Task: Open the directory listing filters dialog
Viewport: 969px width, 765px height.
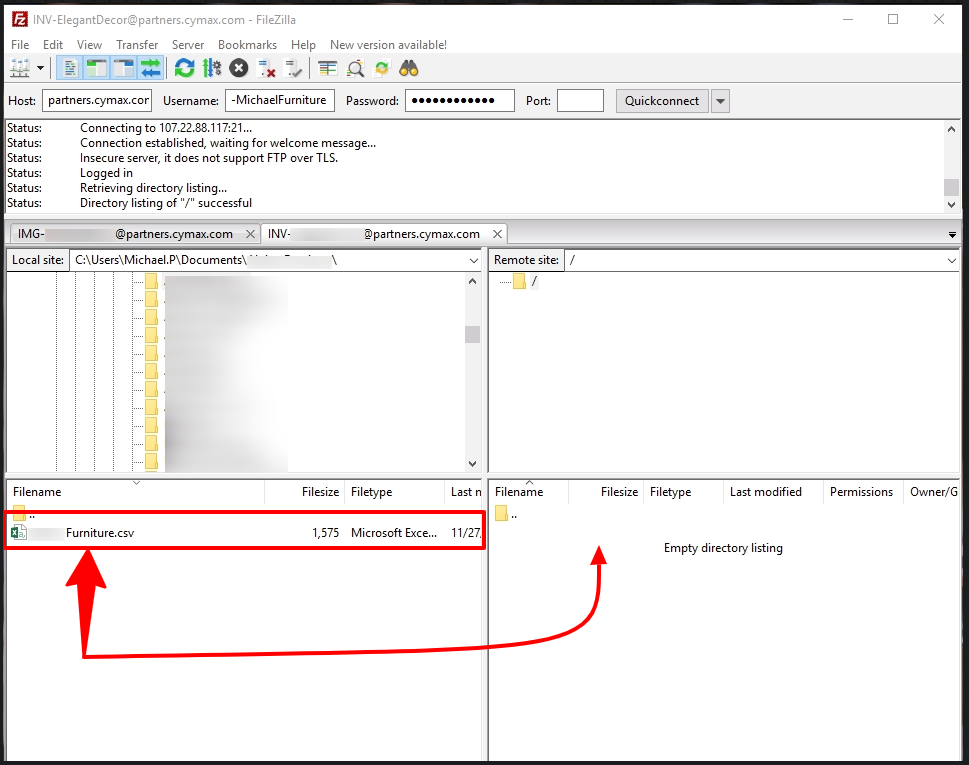Action: pyautogui.click(x=328, y=68)
